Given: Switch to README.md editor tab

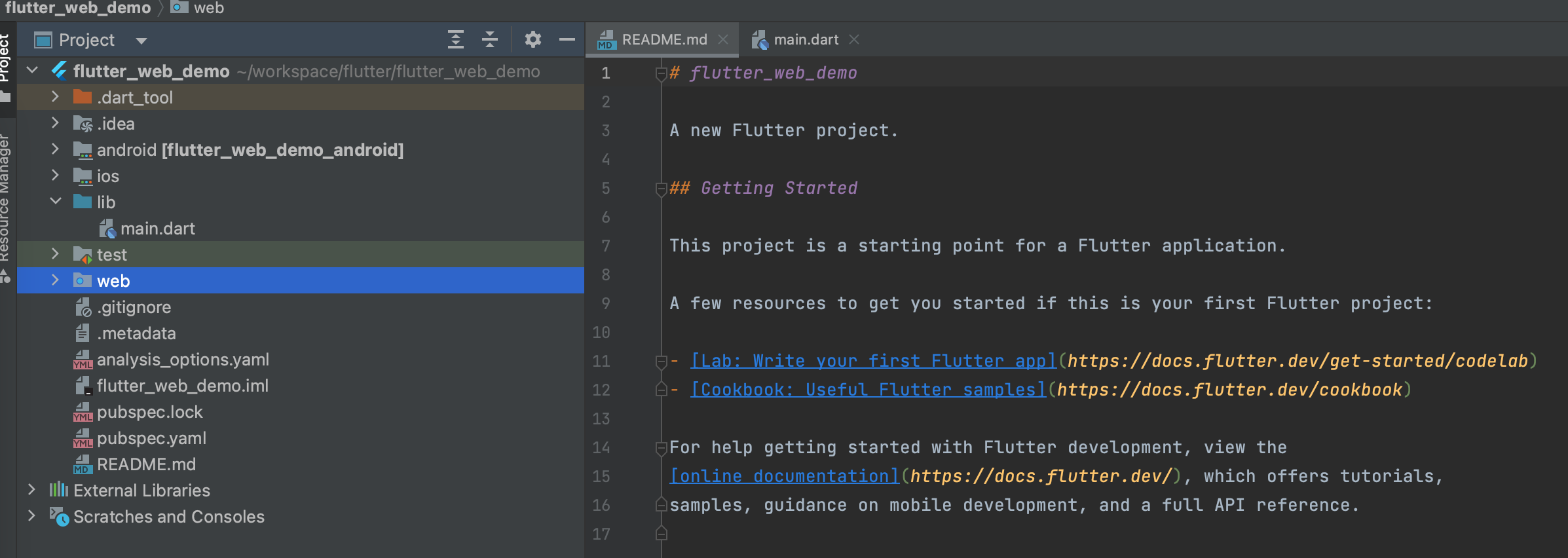Looking at the screenshot, I should [x=664, y=40].
